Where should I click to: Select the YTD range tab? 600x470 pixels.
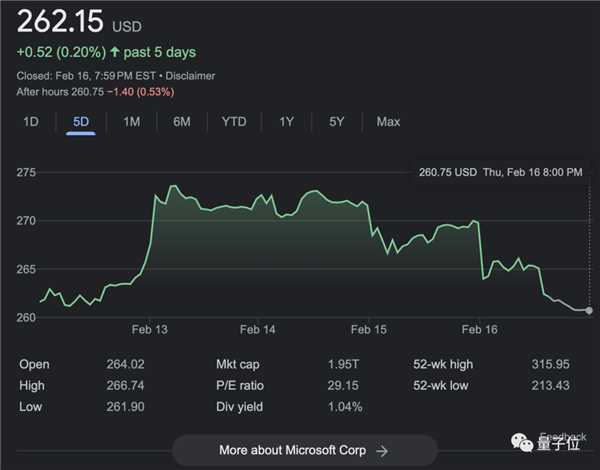(x=234, y=121)
